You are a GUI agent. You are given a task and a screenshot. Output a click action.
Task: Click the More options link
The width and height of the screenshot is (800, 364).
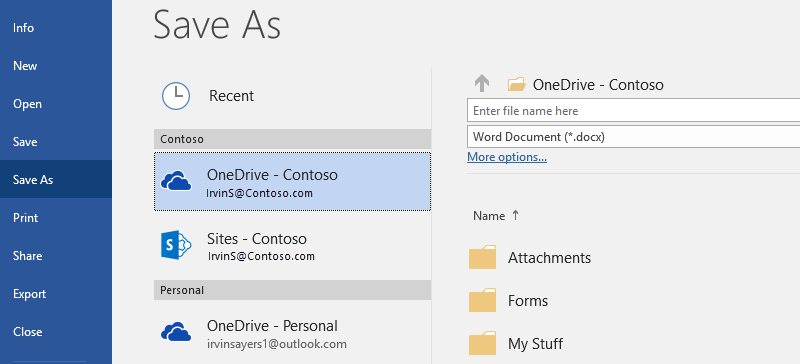pyautogui.click(x=507, y=157)
